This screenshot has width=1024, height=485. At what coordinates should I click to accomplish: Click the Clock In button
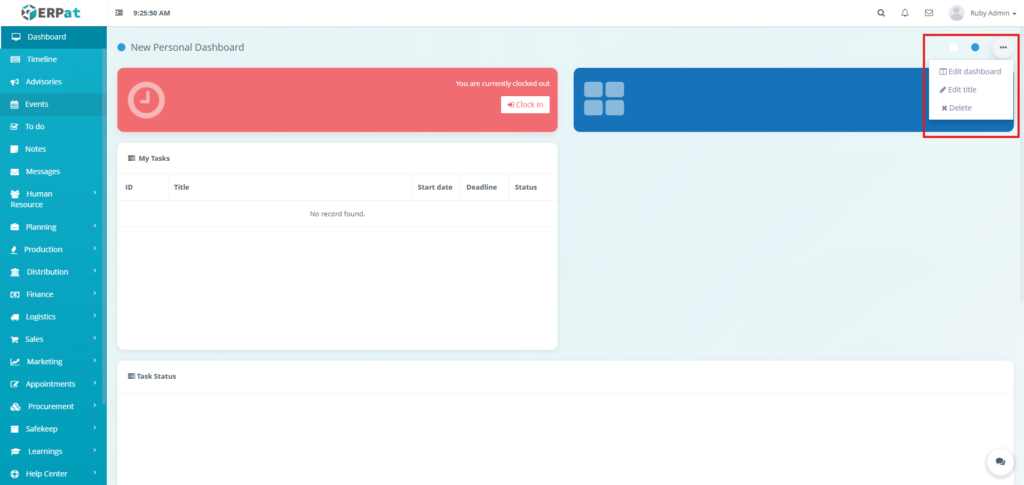[x=525, y=104]
